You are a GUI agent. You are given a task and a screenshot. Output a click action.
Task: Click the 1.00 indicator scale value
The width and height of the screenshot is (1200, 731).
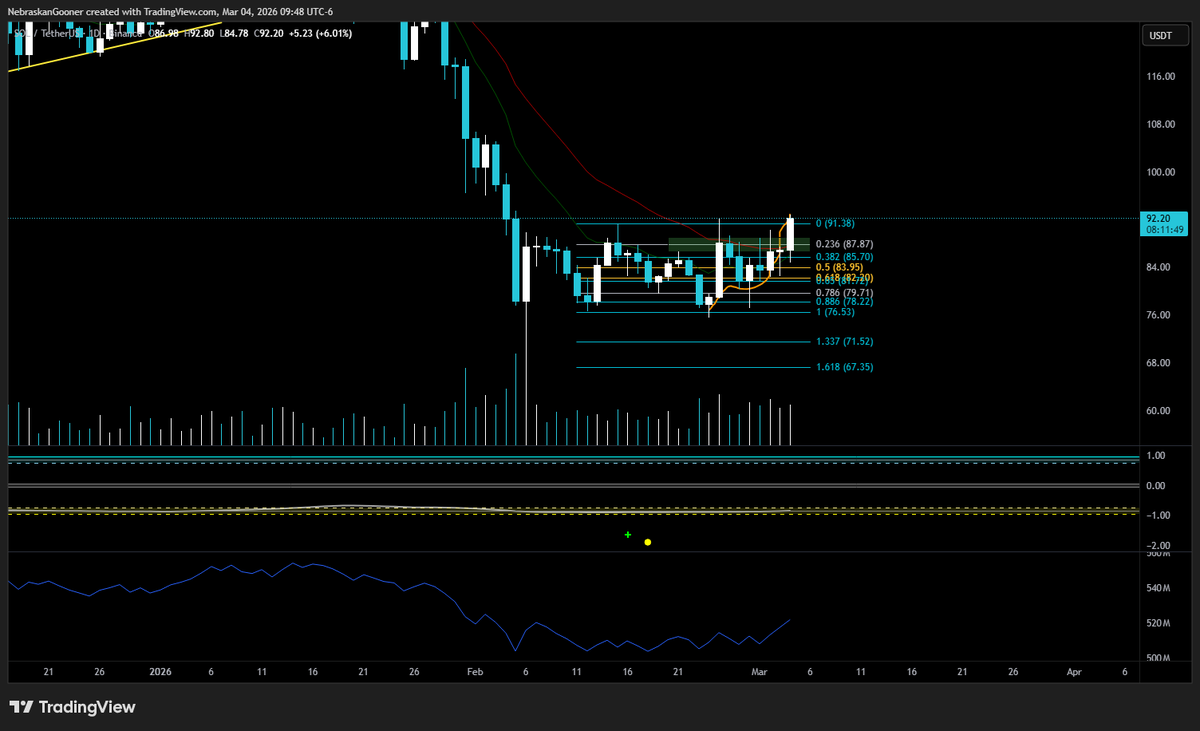1157,456
